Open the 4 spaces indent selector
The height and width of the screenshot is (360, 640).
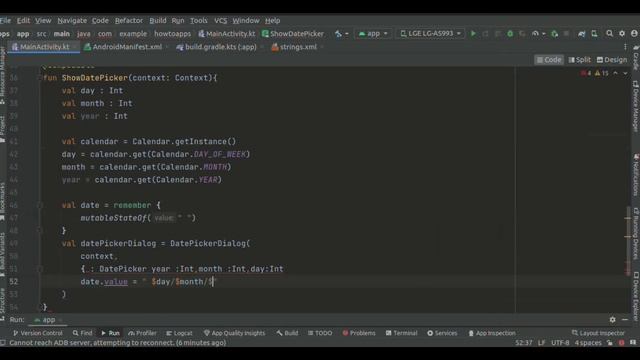coord(588,343)
